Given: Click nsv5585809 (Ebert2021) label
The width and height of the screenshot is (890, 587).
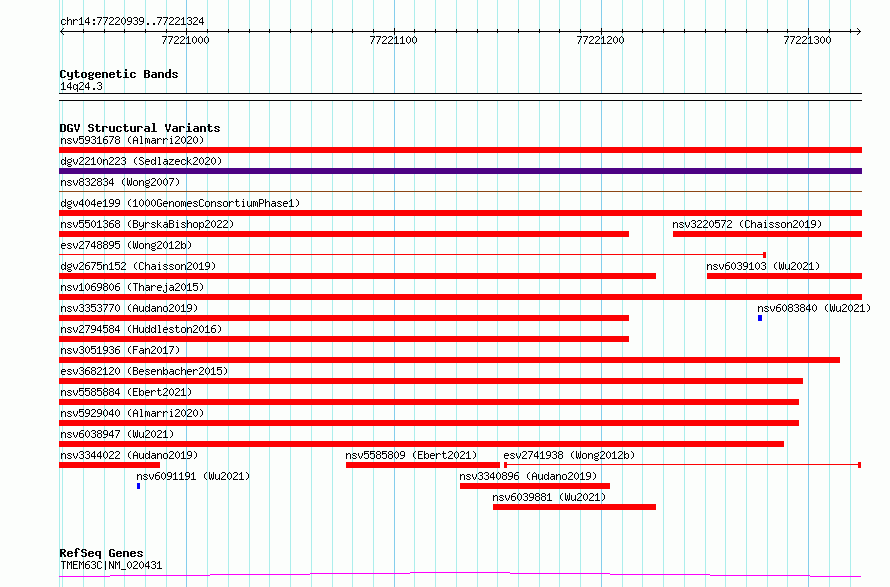Looking at the screenshot, I should click(x=411, y=455).
